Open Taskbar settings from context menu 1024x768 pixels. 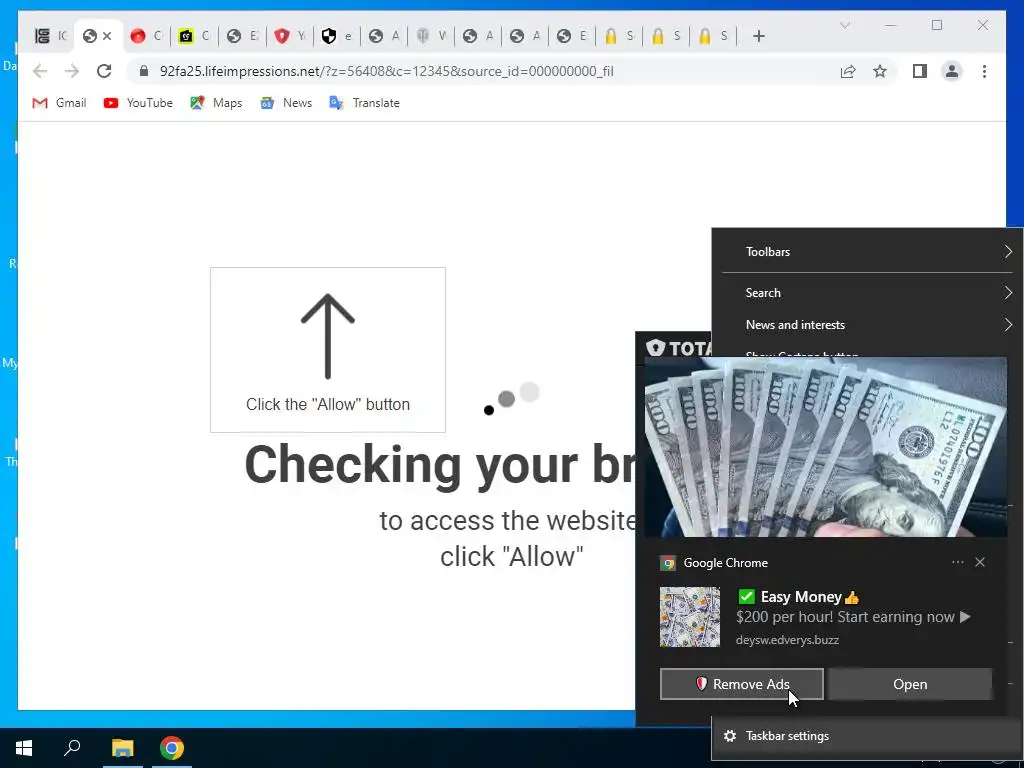coord(867,736)
